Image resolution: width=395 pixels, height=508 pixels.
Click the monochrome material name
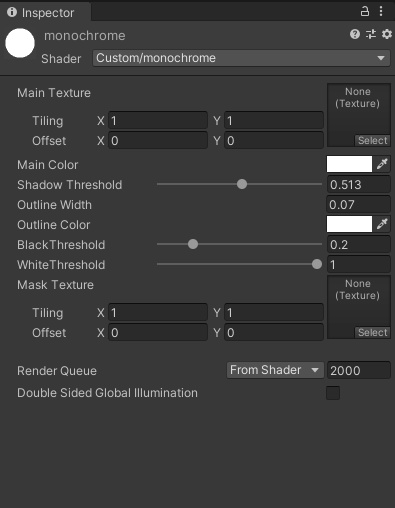tap(85, 35)
